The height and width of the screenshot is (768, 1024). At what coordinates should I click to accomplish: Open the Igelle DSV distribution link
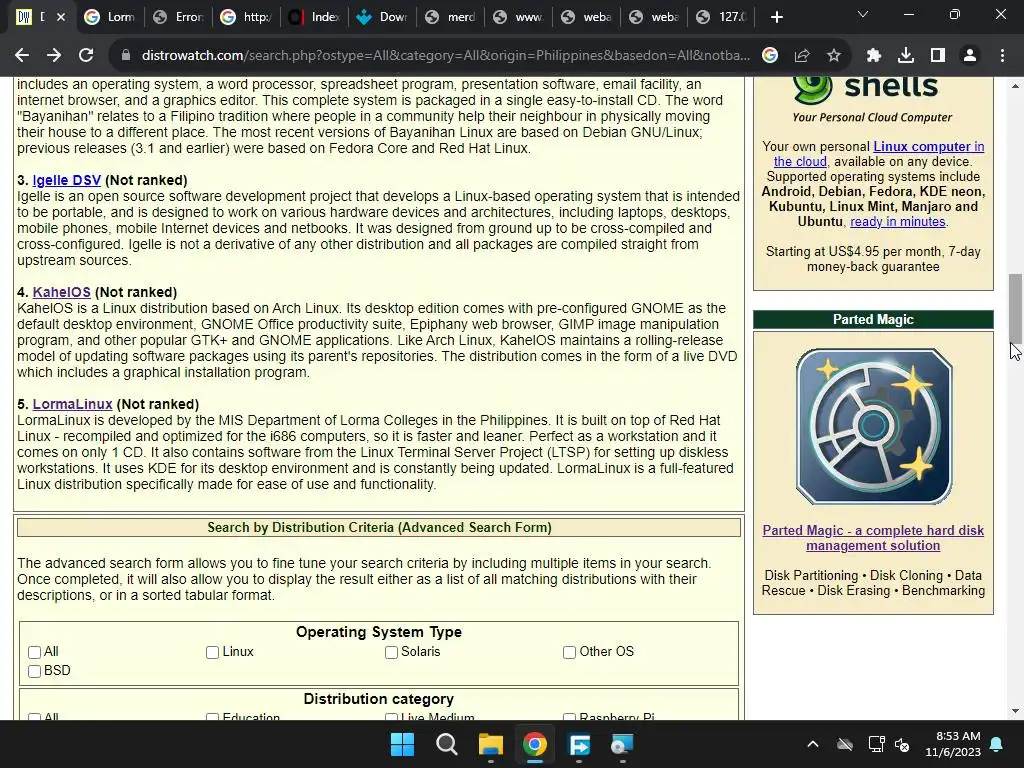pos(67,180)
